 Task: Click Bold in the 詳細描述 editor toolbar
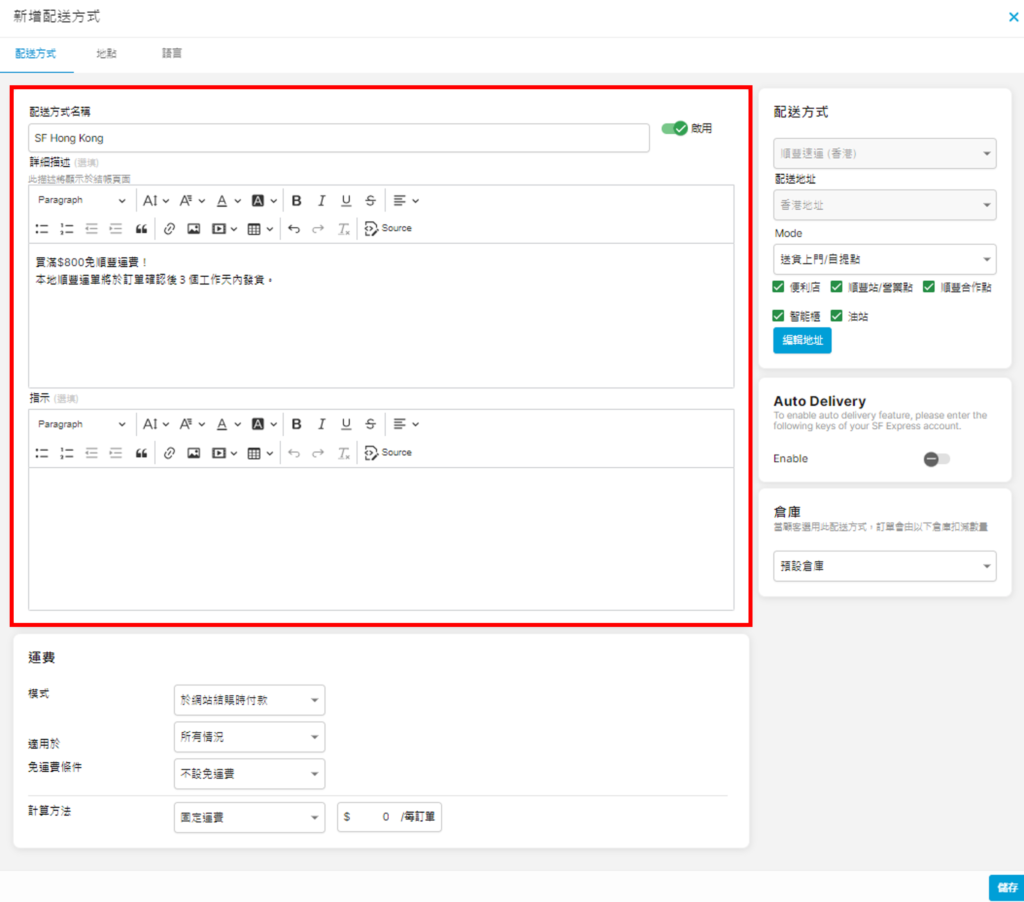[297, 200]
